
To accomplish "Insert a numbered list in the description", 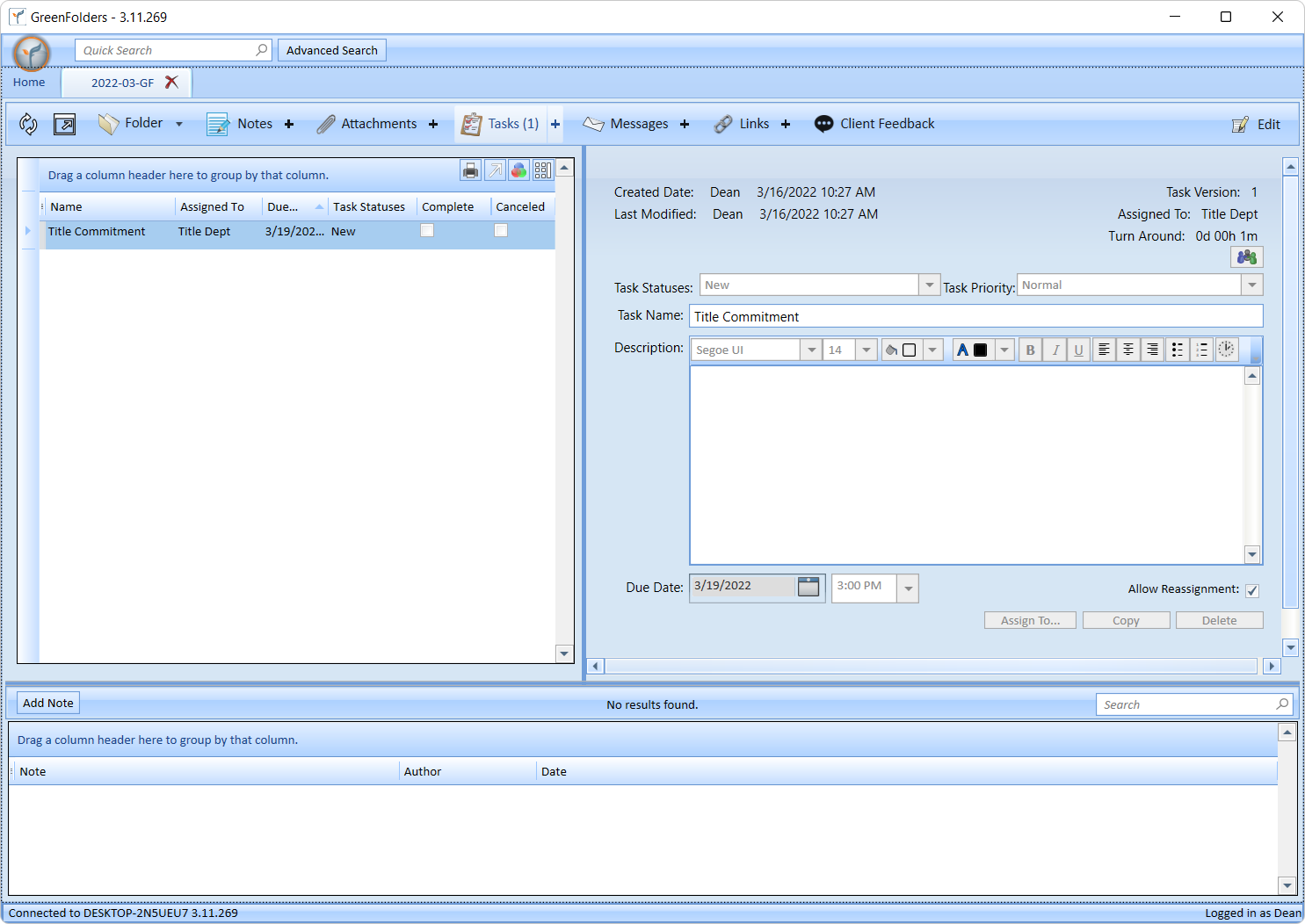I will coord(1201,350).
